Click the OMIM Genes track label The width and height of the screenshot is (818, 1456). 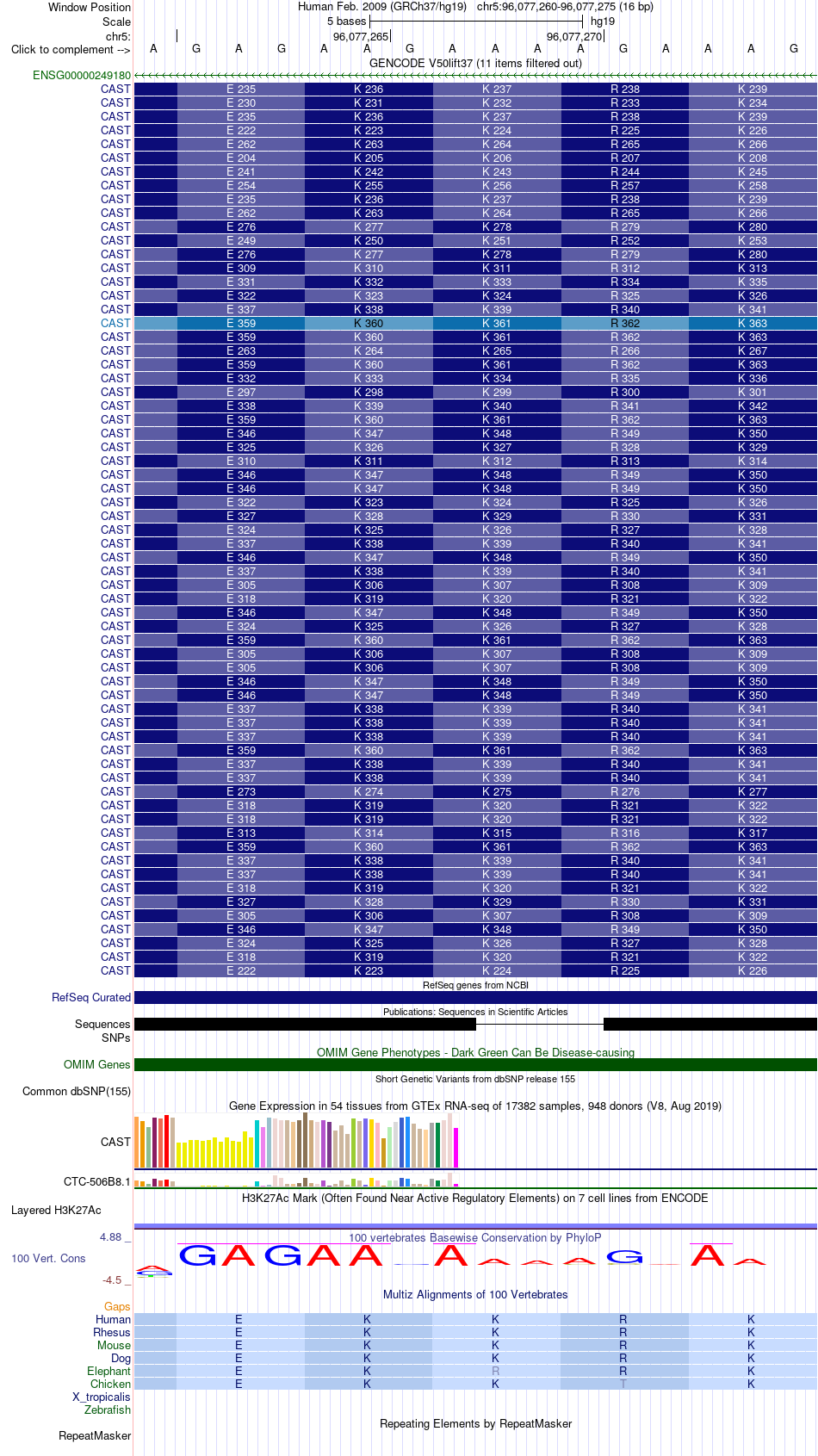(x=97, y=1065)
